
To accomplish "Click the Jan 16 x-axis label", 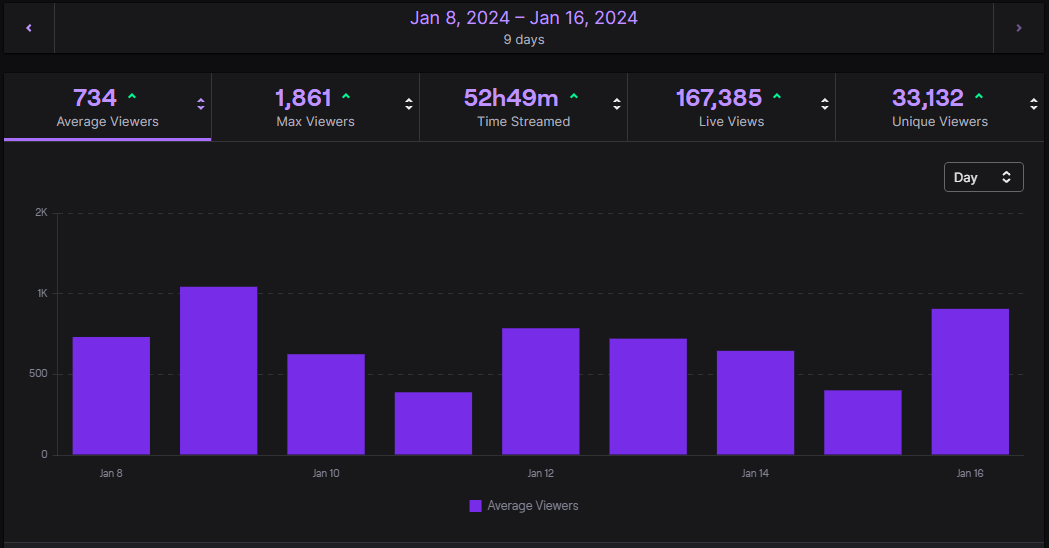I will click(x=970, y=473).
